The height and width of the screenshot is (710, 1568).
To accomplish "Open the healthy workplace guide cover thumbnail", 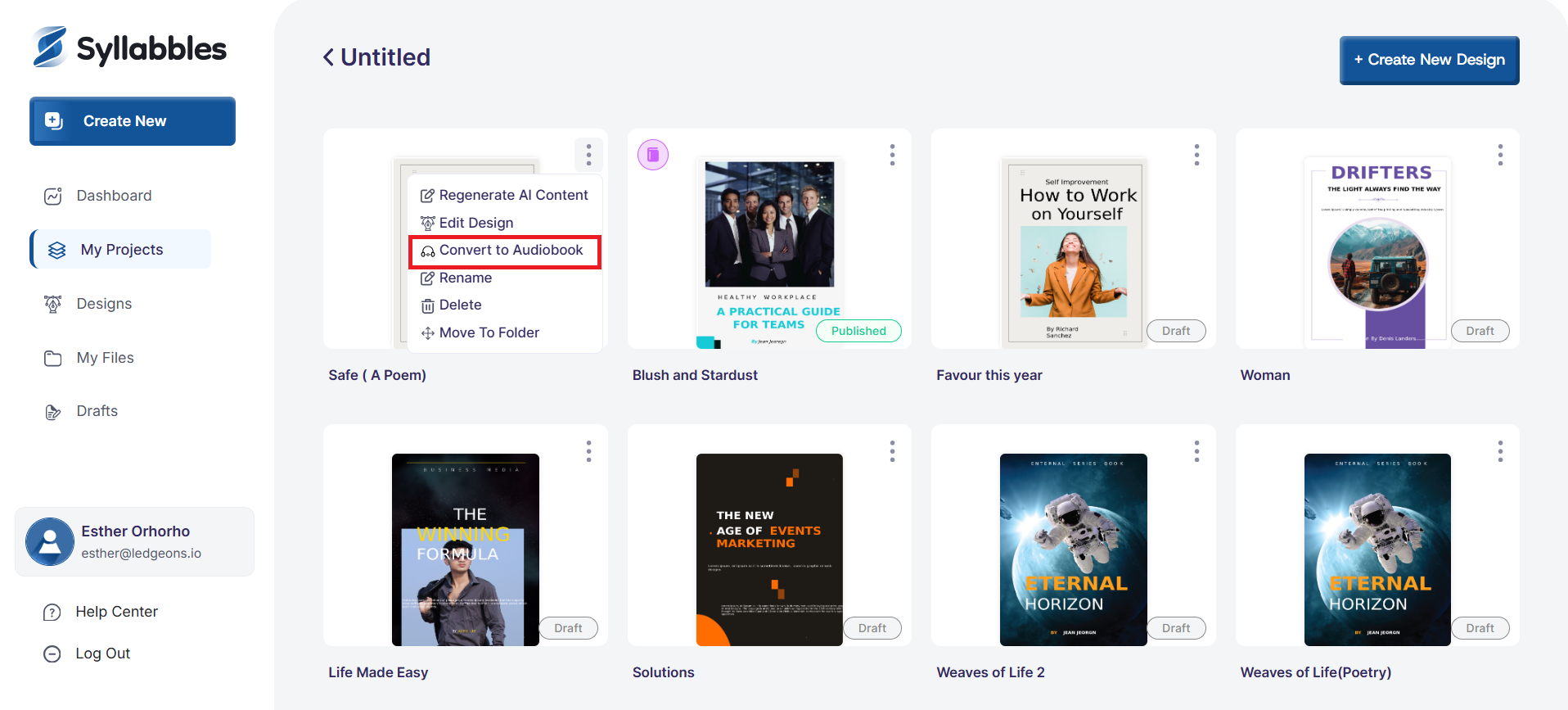I will [769, 252].
